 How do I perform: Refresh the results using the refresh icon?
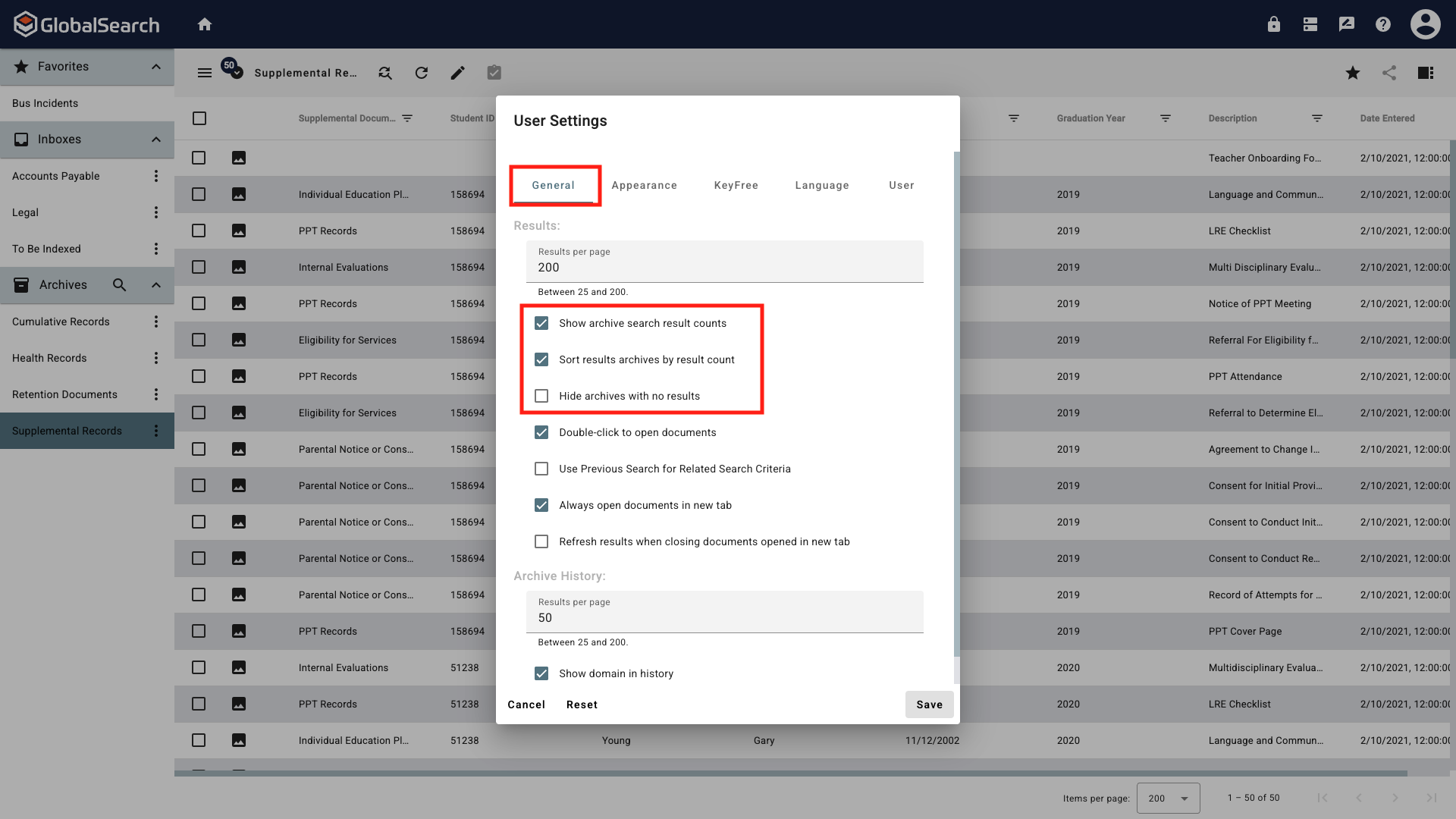421,72
